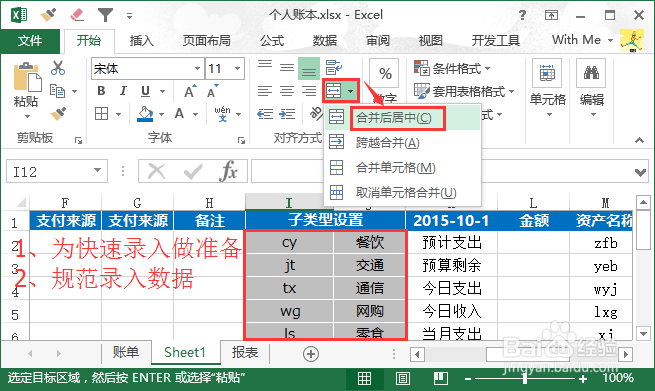The image size is (655, 391).
Task: Expand the formula bar chevron
Action: coord(640,172)
